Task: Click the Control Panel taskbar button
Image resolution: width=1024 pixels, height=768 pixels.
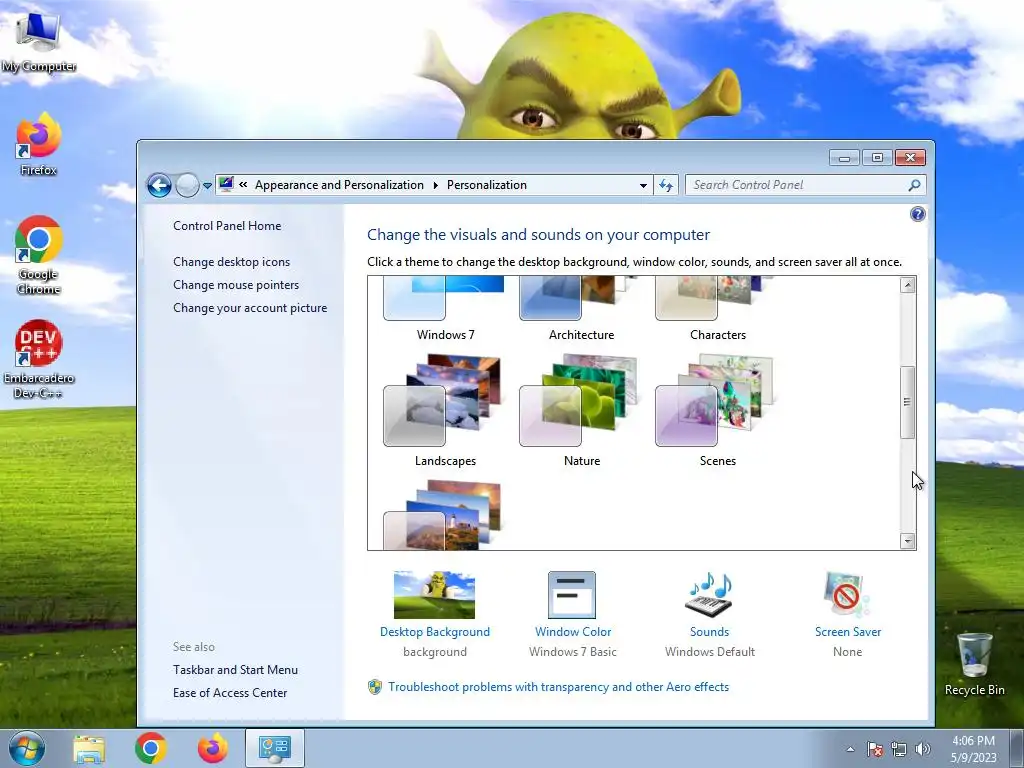Action: click(275, 748)
